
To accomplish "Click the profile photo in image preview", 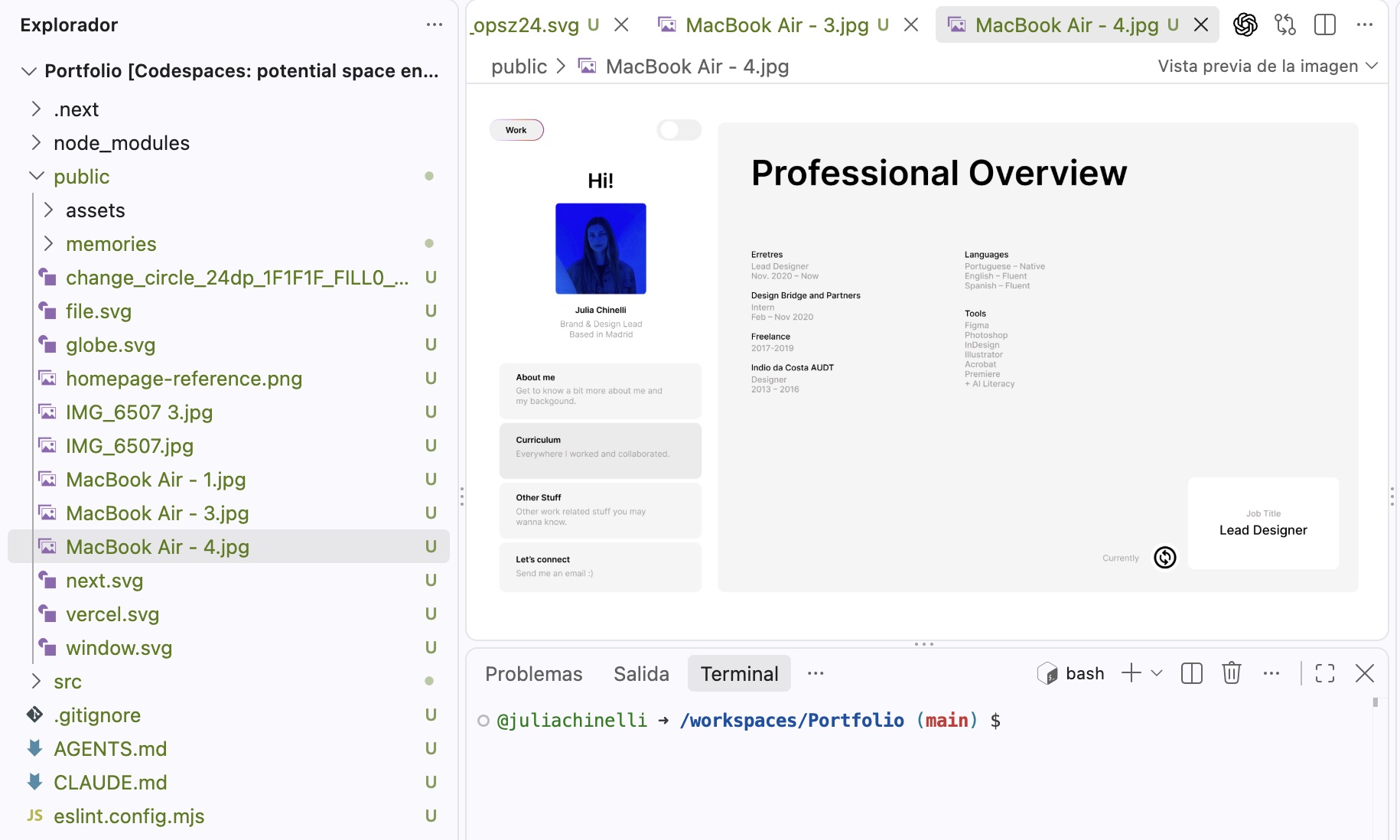I will pos(601,249).
